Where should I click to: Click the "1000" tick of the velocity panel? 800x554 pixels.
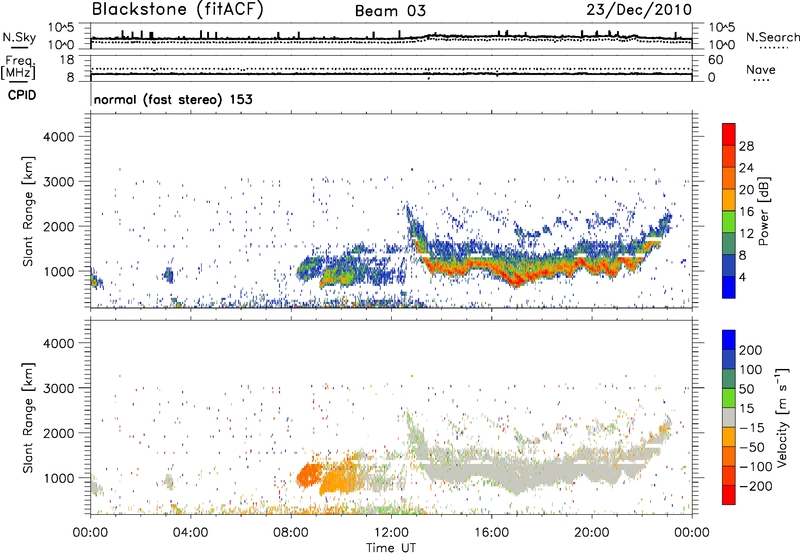[58, 478]
